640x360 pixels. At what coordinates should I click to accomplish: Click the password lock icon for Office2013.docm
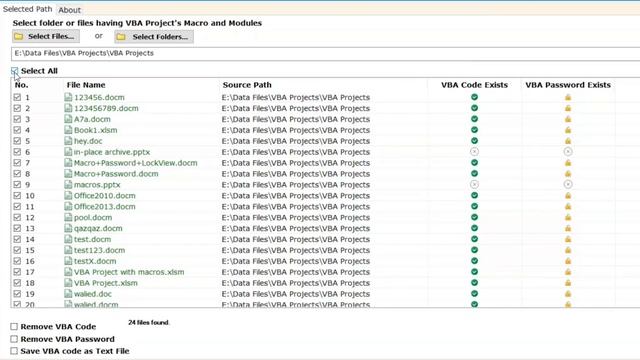click(x=568, y=207)
